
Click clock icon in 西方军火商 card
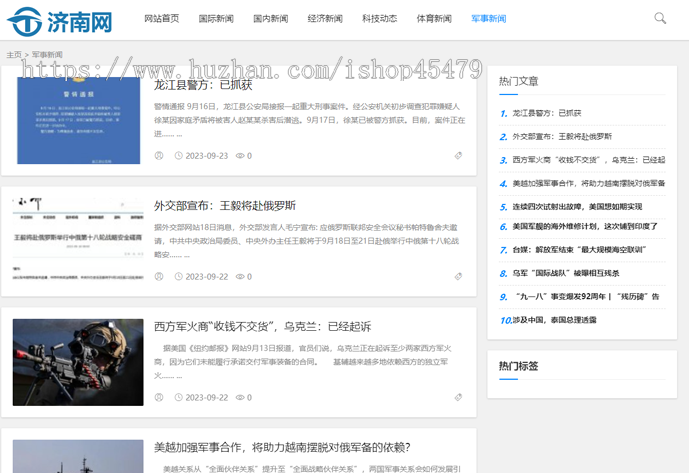click(x=178, y=397)
